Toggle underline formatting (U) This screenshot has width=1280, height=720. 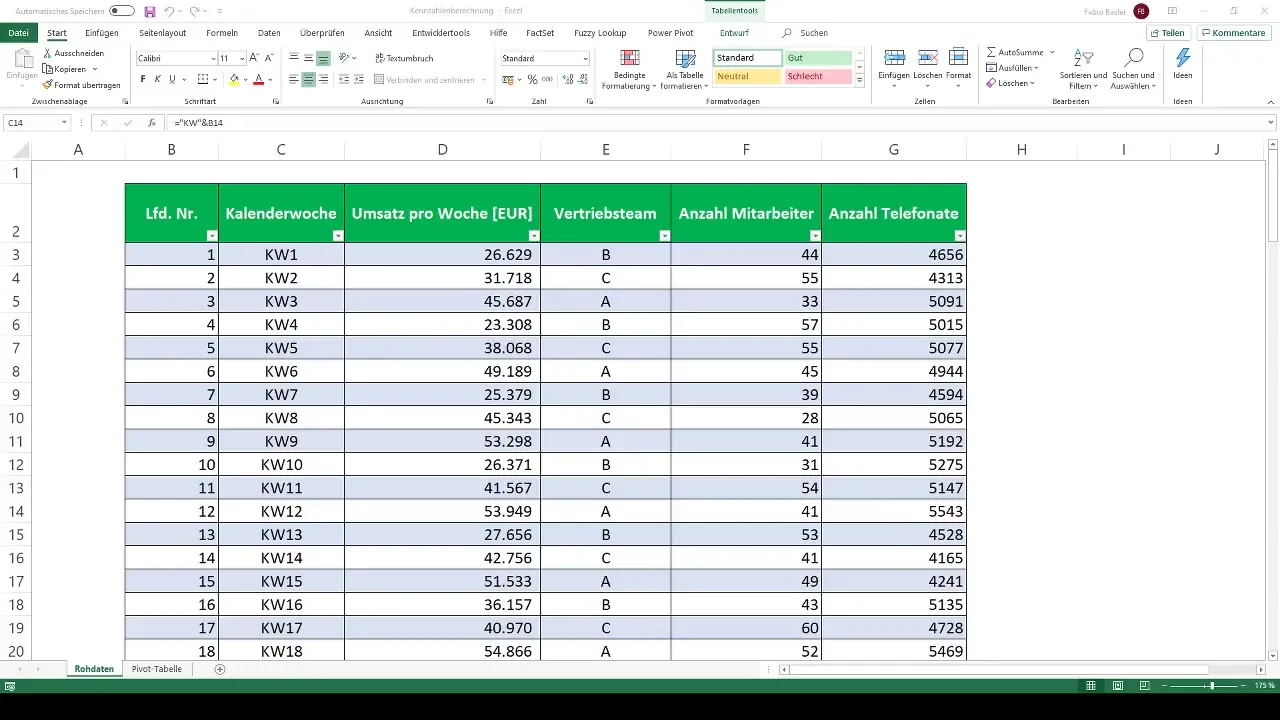click(x=172, y=79)
